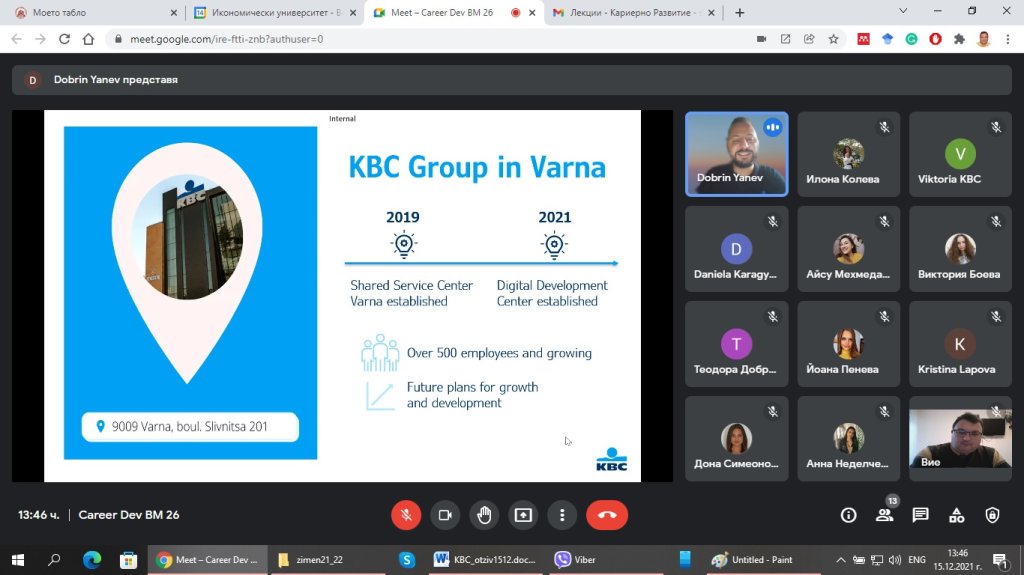This screenshot has width=1024, height=575.
Task: Open the meeting details info icon
Action: (x=848, y=515)
